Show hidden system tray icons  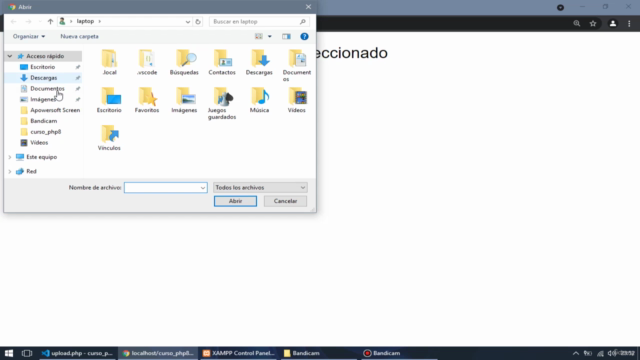pyautogui.click(x=576, y=353)
